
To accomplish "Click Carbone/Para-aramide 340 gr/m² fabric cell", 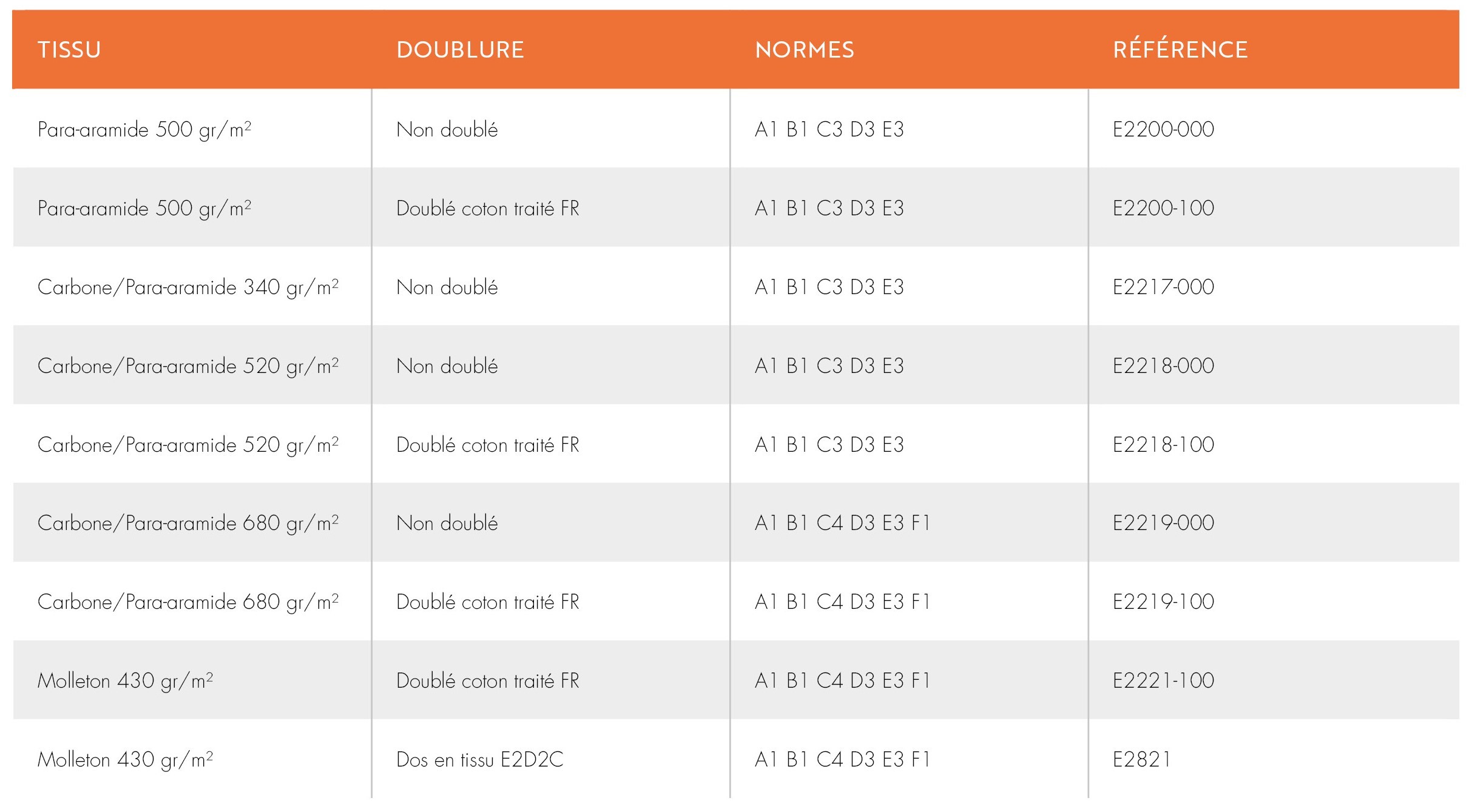I will (188, 287).
